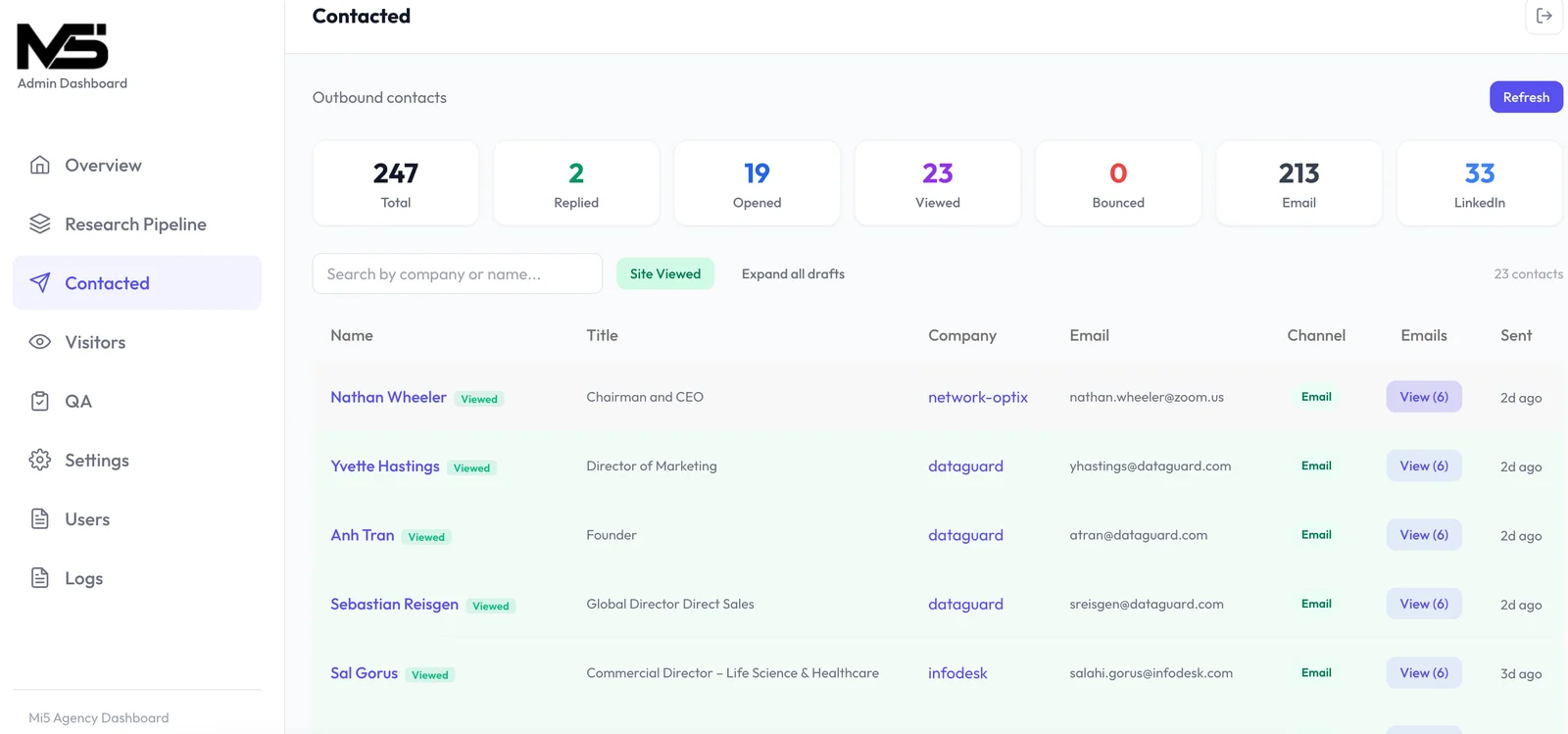Viewport: 1568px width, 734px height.
Task: Open the QA section
Action: click(x=137, y=401)
